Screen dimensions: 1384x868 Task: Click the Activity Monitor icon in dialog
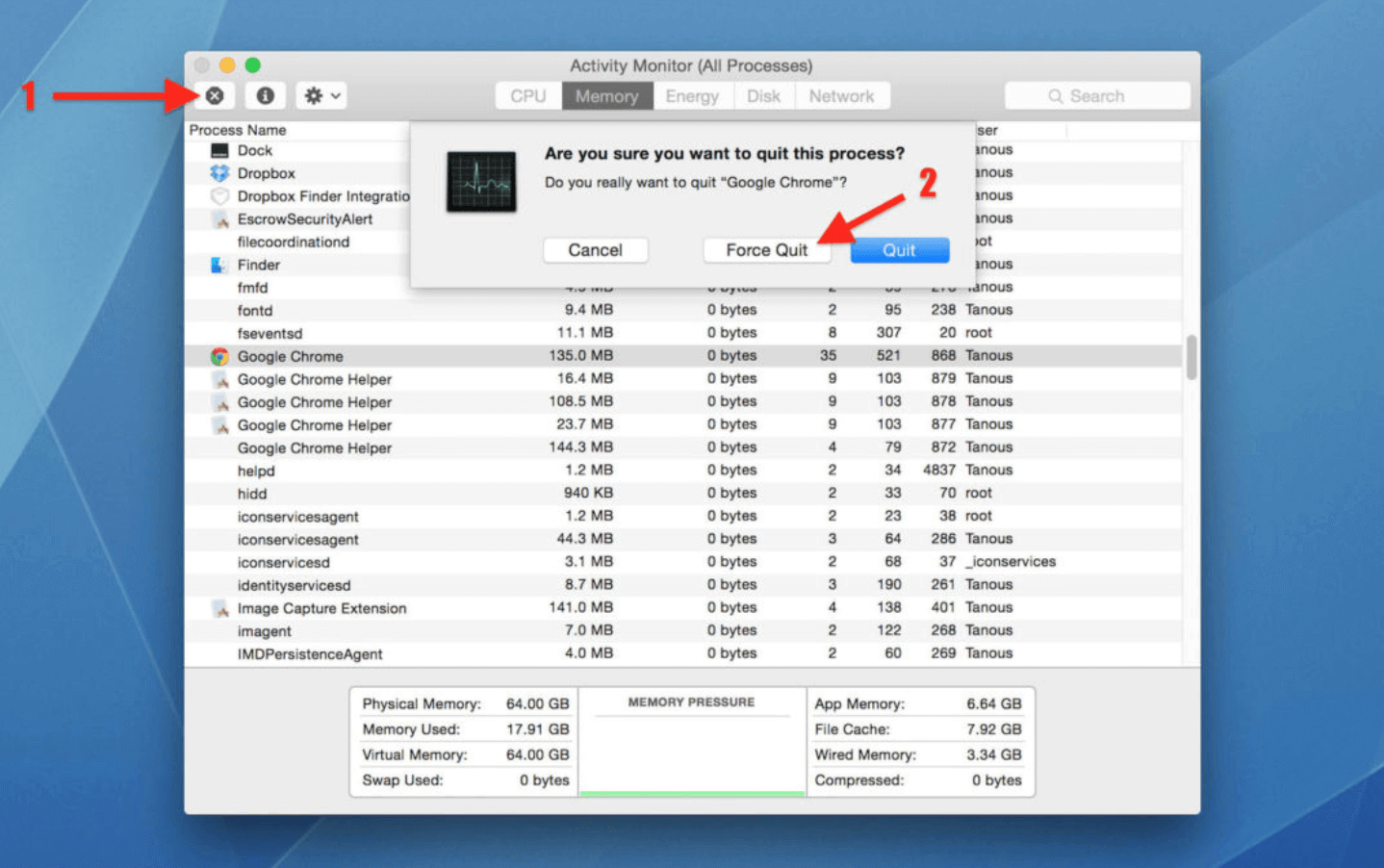[481, 182]
